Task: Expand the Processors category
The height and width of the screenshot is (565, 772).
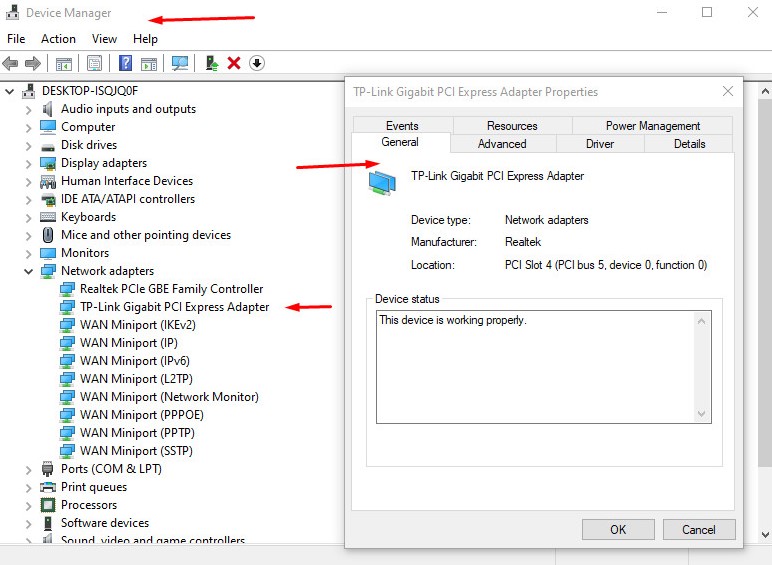Action: 29,505
